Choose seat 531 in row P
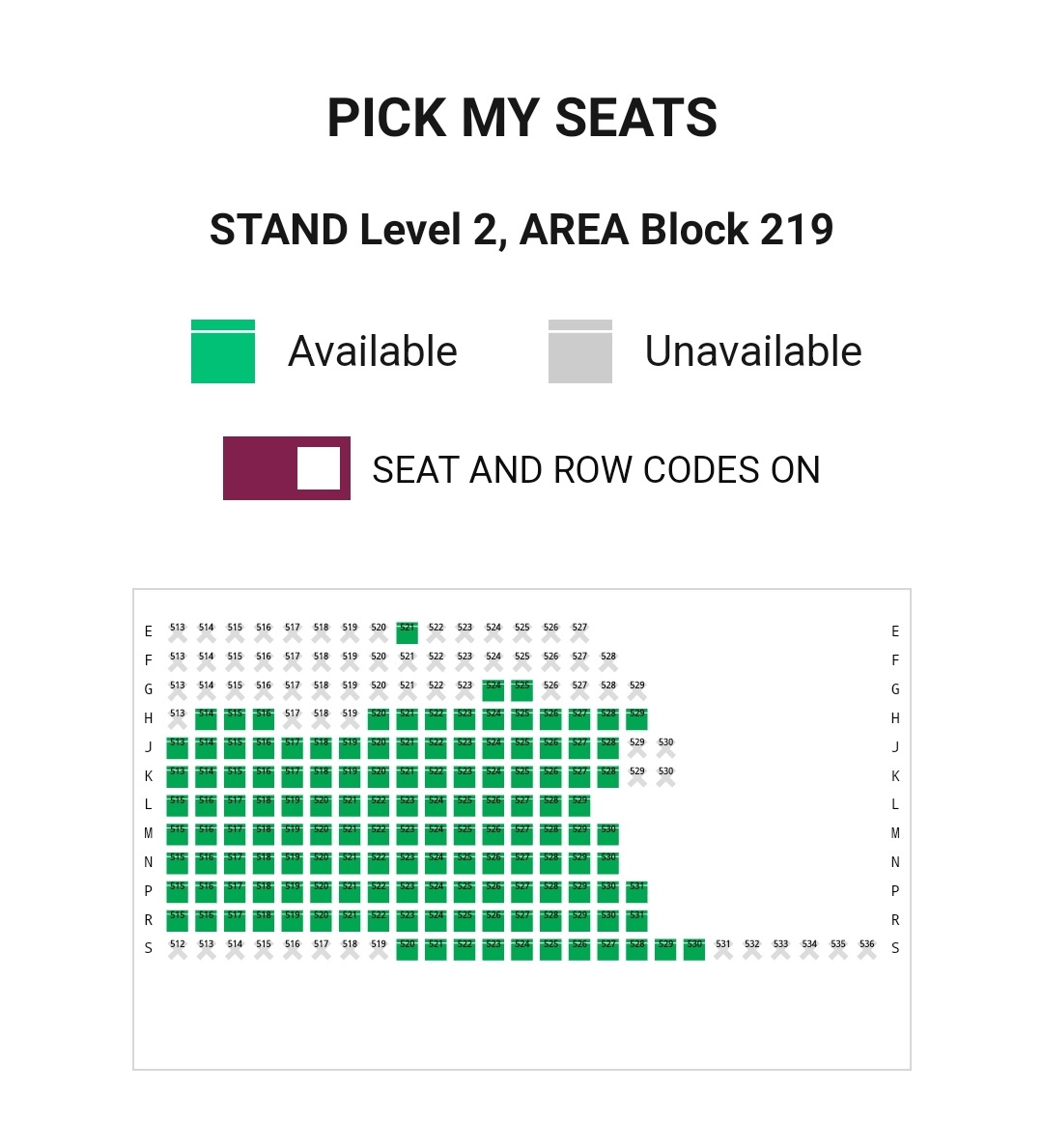Image resolution: width=1043 pixels, height=1148 pixels. point(637,891)
